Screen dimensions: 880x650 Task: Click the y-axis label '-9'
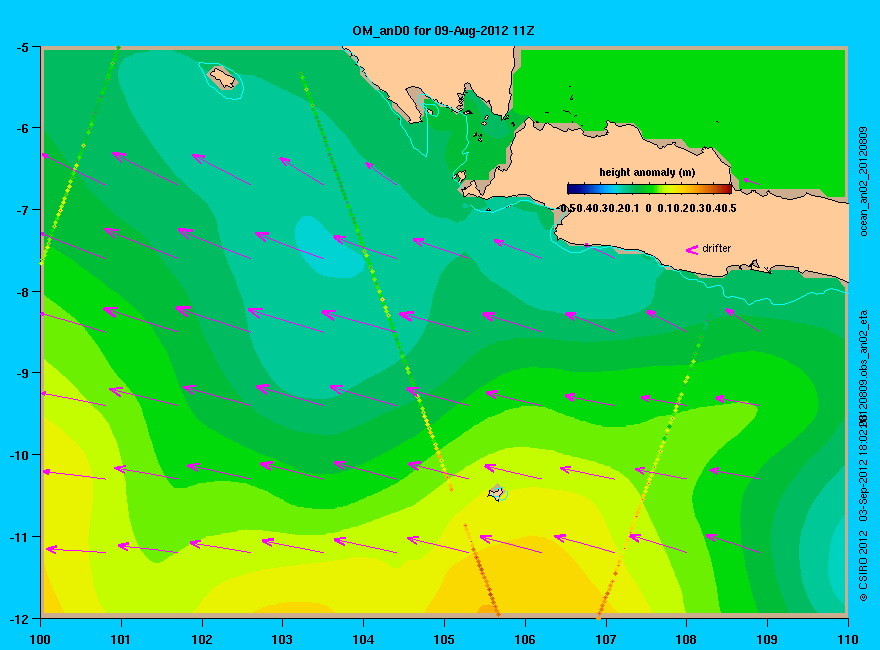click(21, 373)
